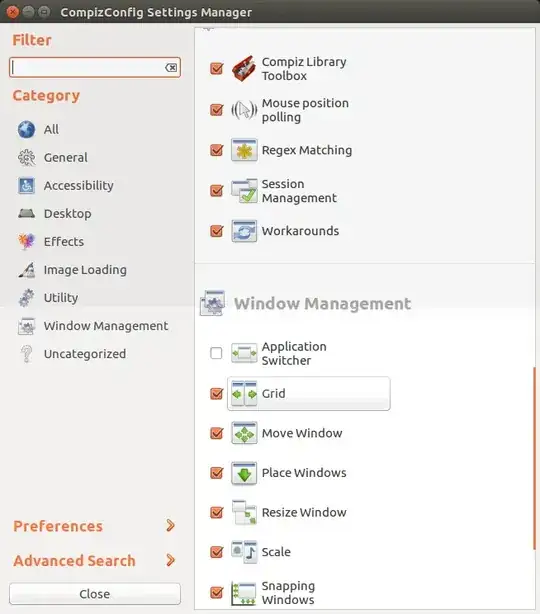
Task: Select the Desktop category label
Action: pyautogui.click(x=67, y=214)
